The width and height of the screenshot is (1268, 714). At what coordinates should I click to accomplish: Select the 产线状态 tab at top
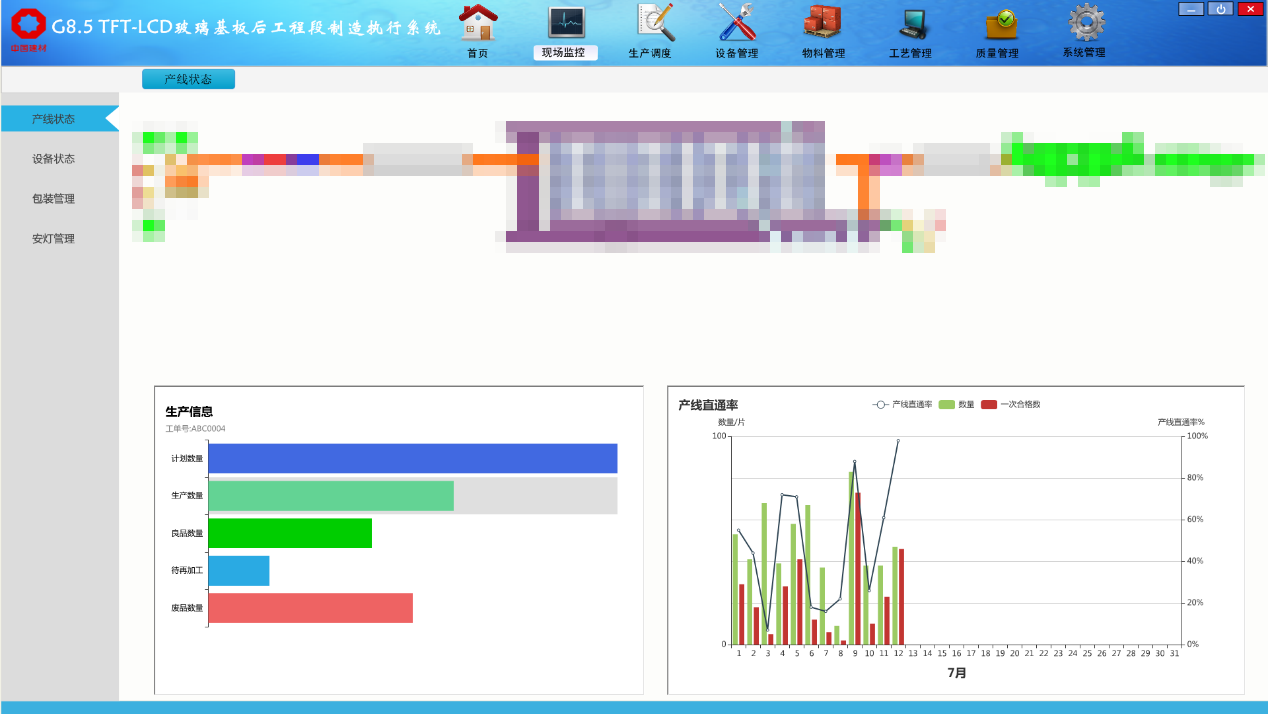click(x=188, y=79)
